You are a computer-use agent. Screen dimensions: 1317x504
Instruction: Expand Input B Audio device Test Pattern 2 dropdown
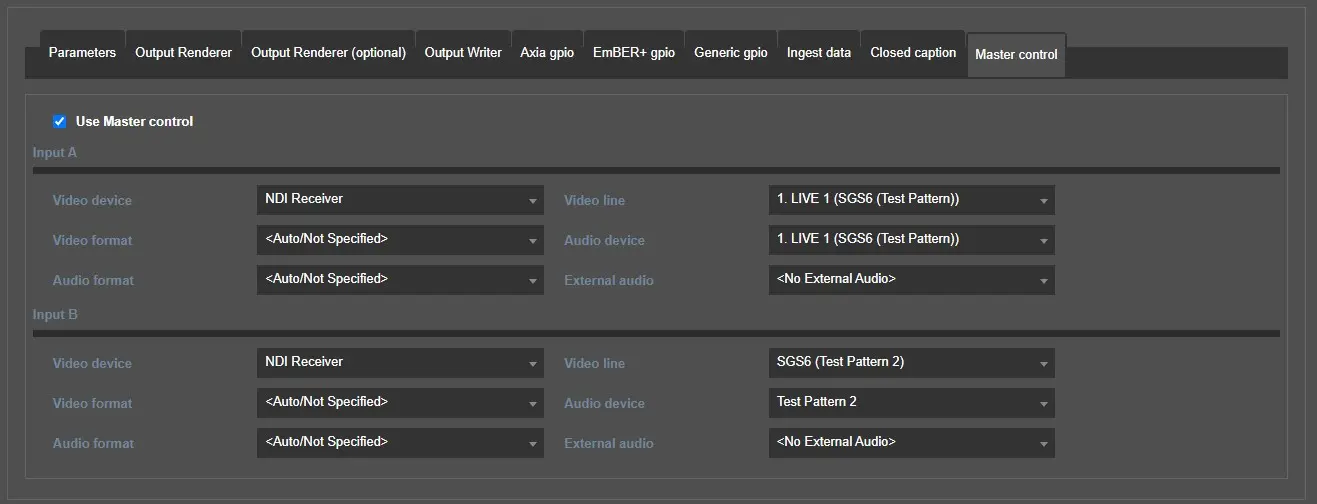coord(911,403)
